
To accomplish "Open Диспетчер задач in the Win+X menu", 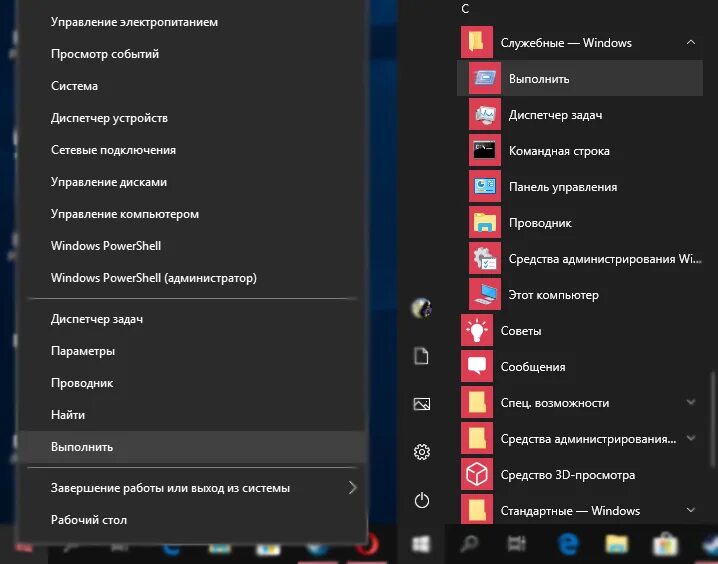I will [97, 319].
